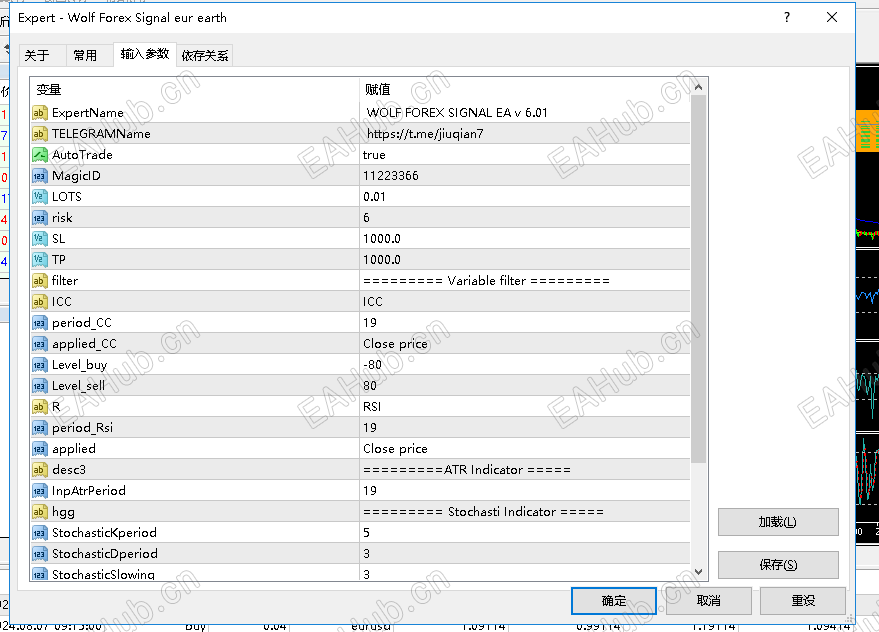Select the applied_CC value Close price

coord(395,344)
